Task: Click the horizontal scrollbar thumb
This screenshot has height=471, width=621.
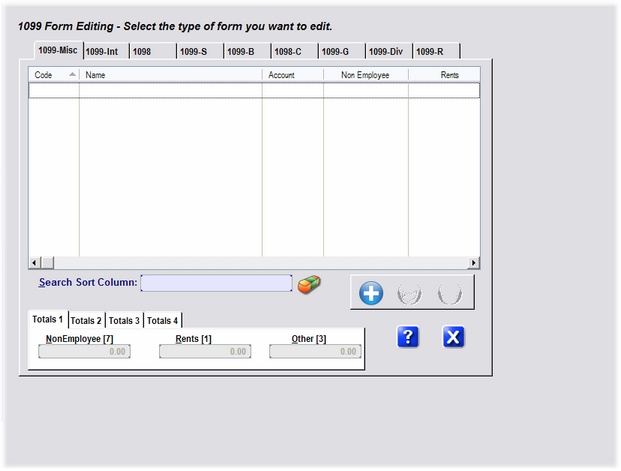Action: pyautogui.click(x=48, y=263)
